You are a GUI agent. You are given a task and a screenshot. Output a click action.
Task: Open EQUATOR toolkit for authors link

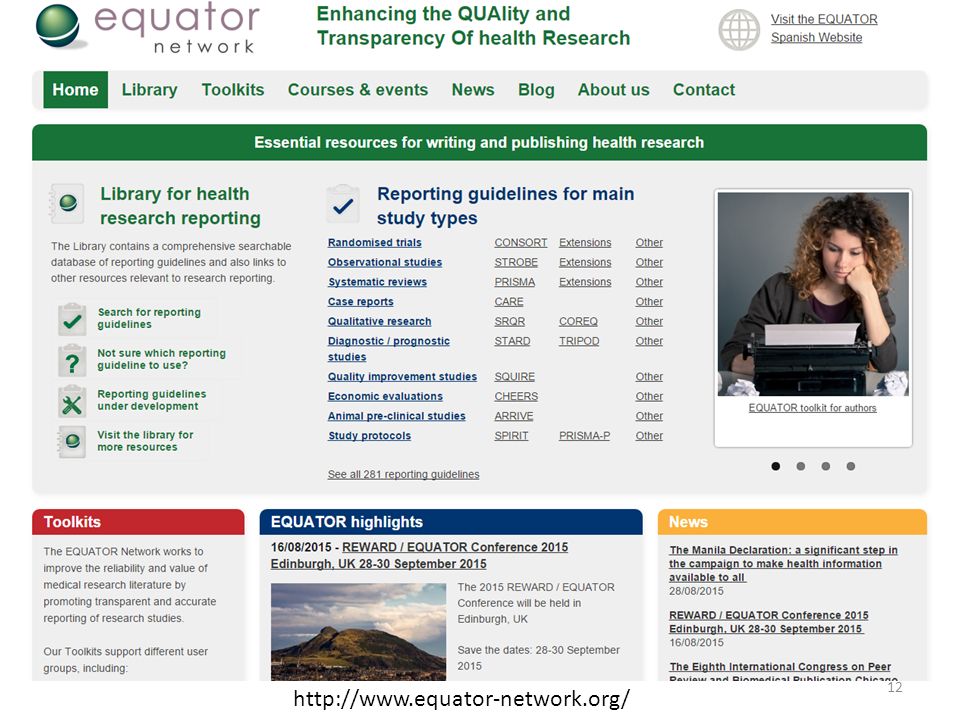(x=812, y=408)
